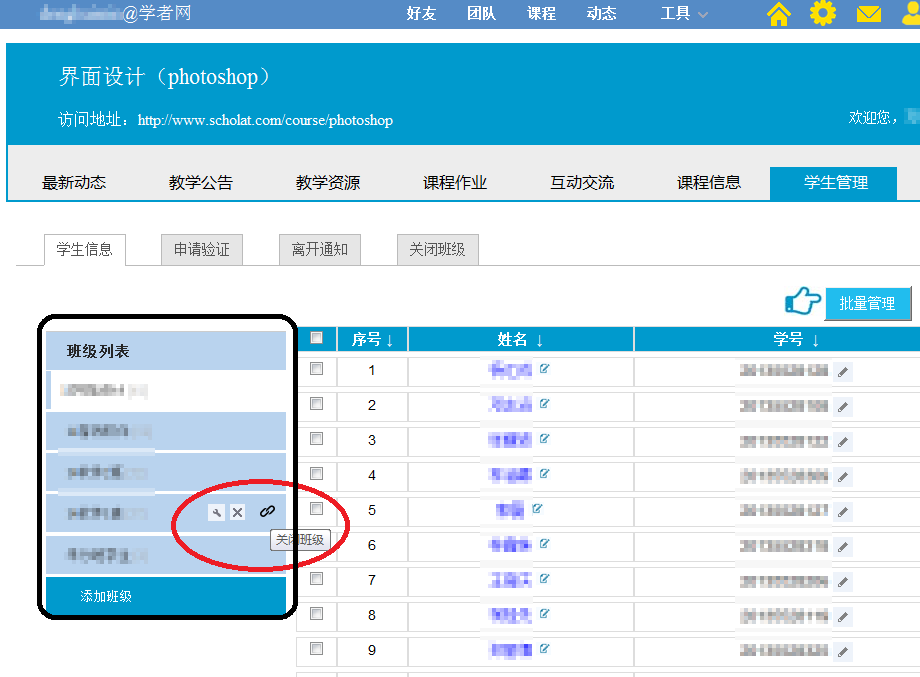The image size is (920, 677).
Task: Click 添加班级 to add a class
Action: point(106,596)
